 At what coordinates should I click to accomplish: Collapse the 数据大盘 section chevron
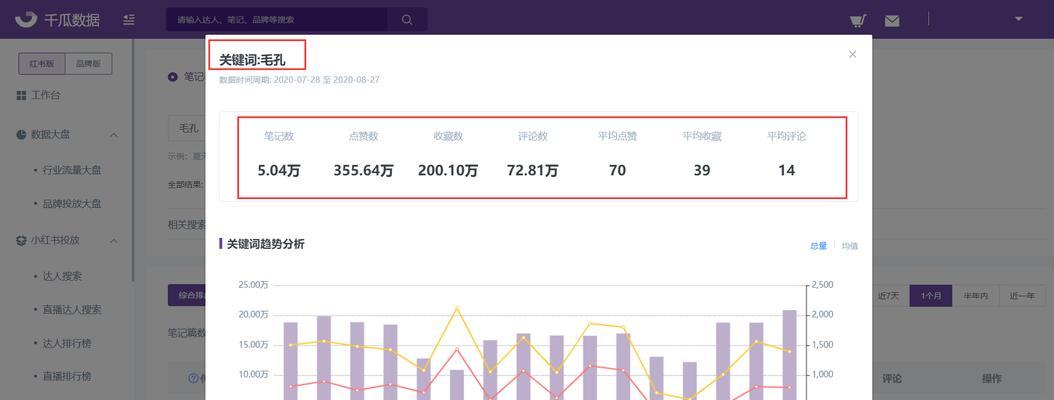pos(114,135)
